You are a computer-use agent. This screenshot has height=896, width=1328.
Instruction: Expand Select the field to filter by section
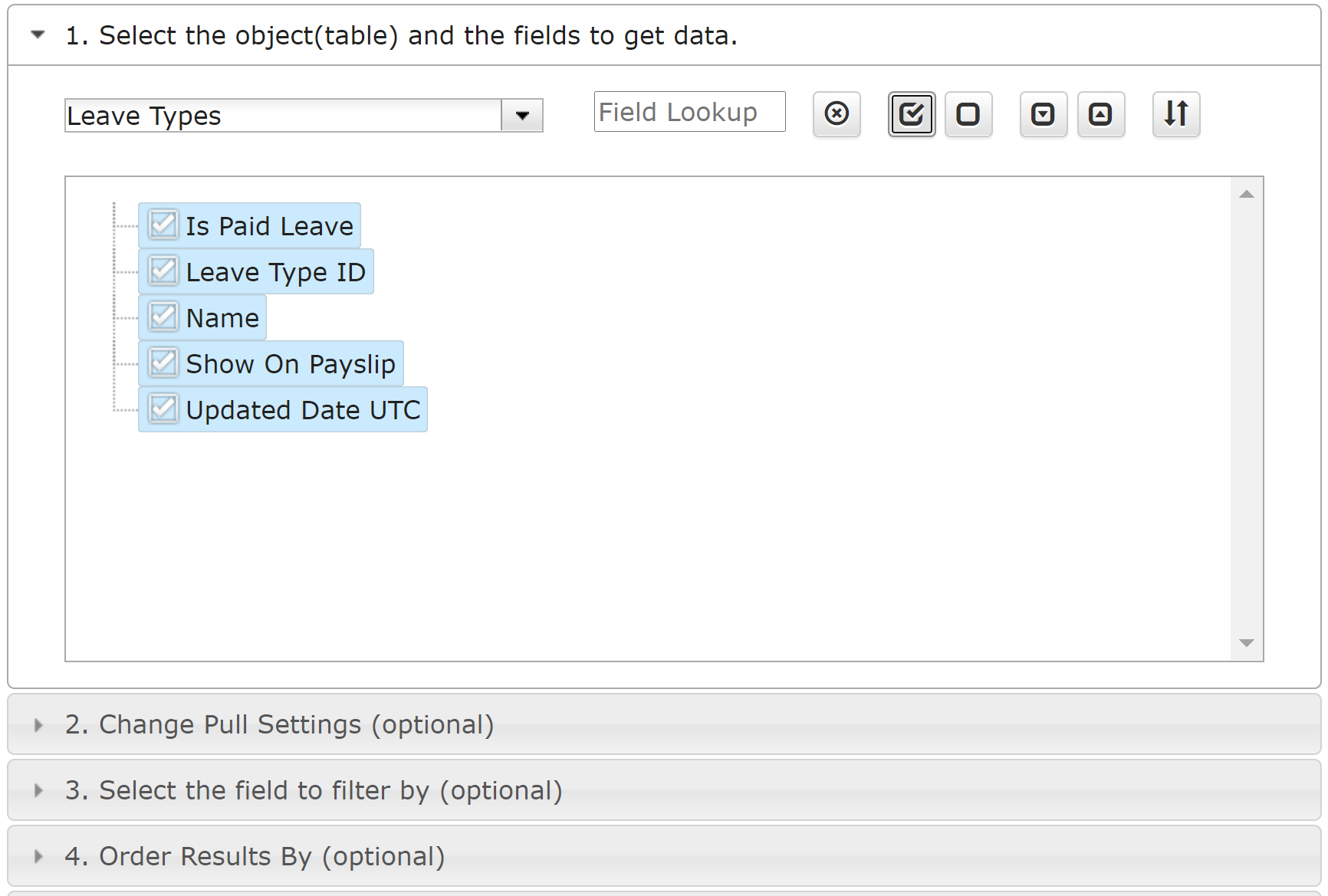664,790
